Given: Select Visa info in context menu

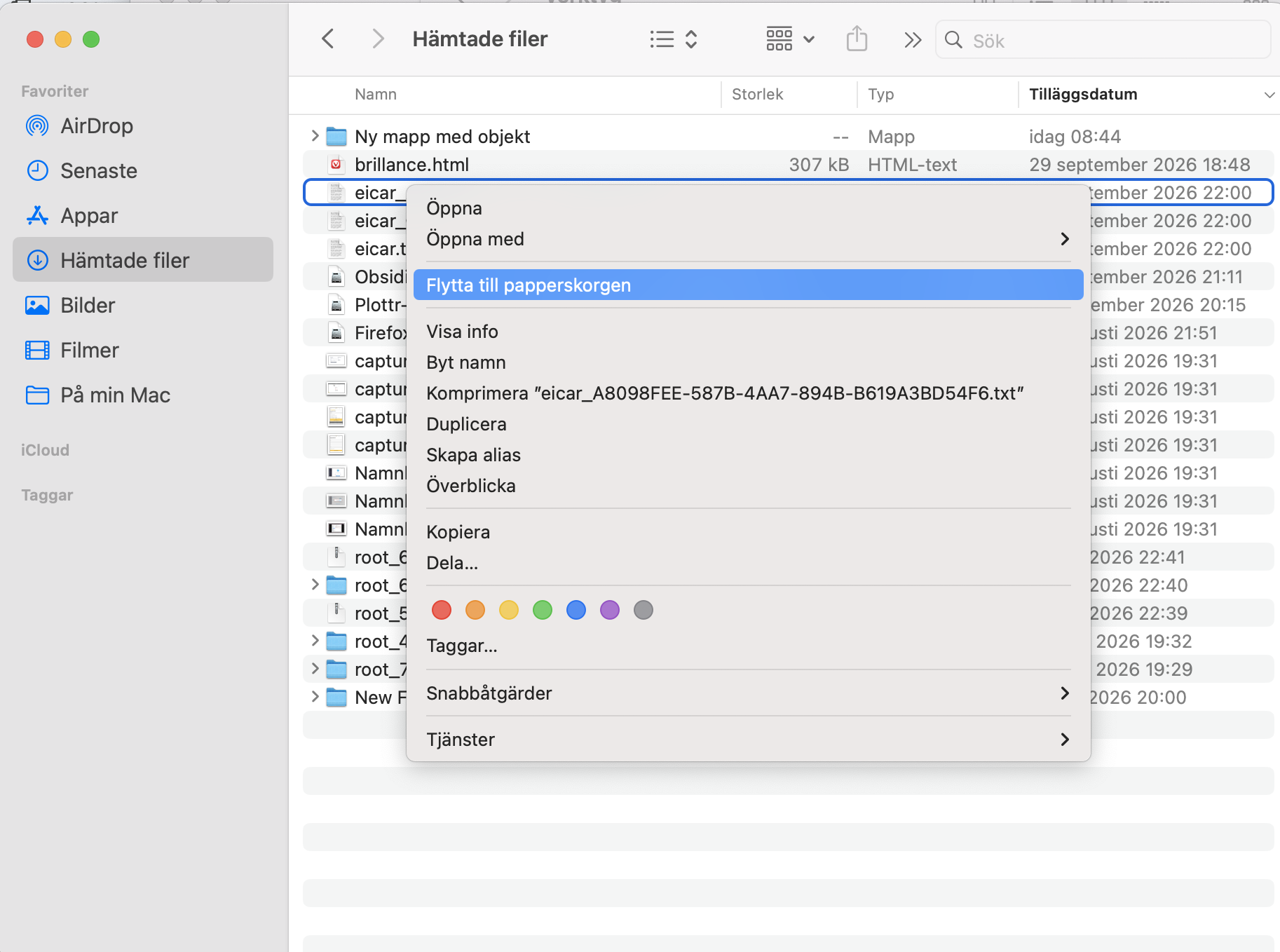Looking at the screenshot, I should click(748, 332).
